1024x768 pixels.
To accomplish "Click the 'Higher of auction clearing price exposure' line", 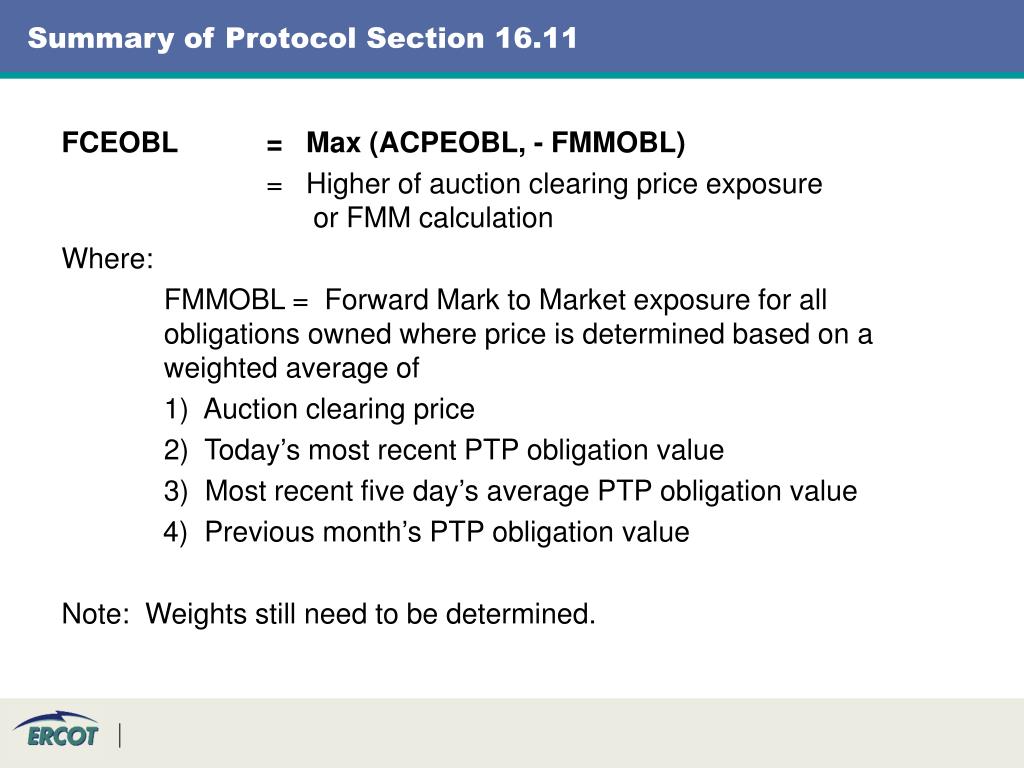I will (x=564, y=184).
